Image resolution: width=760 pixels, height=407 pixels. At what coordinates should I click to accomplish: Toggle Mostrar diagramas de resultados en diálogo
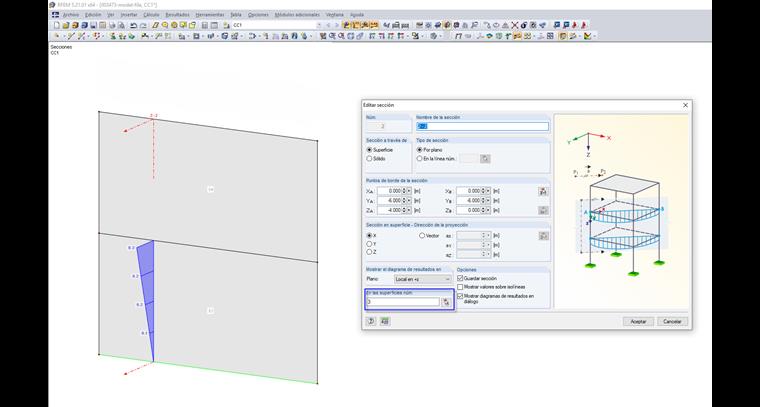[x=460, y=296]
